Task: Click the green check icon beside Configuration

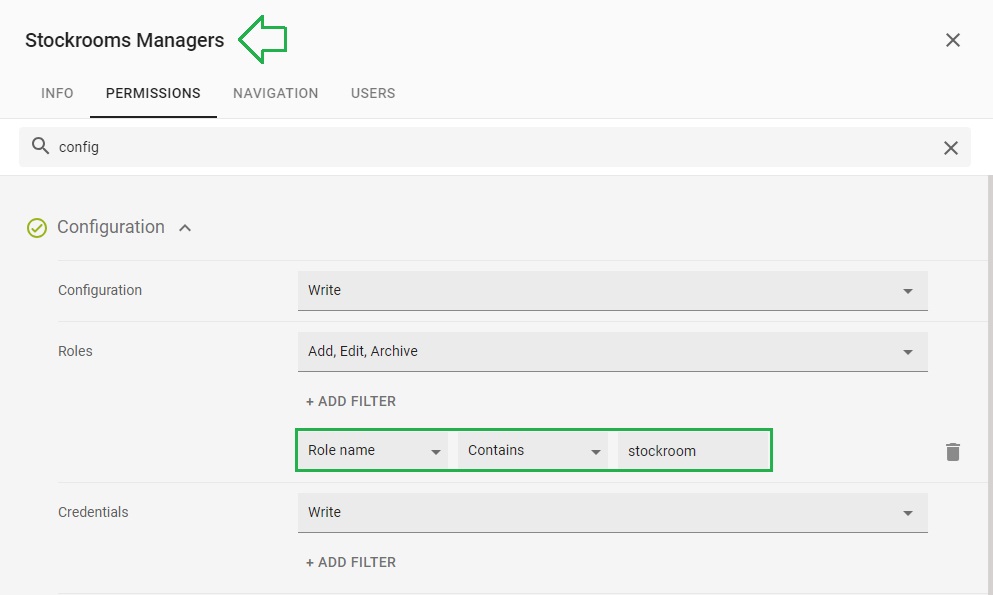Action: tap(37, 228)
